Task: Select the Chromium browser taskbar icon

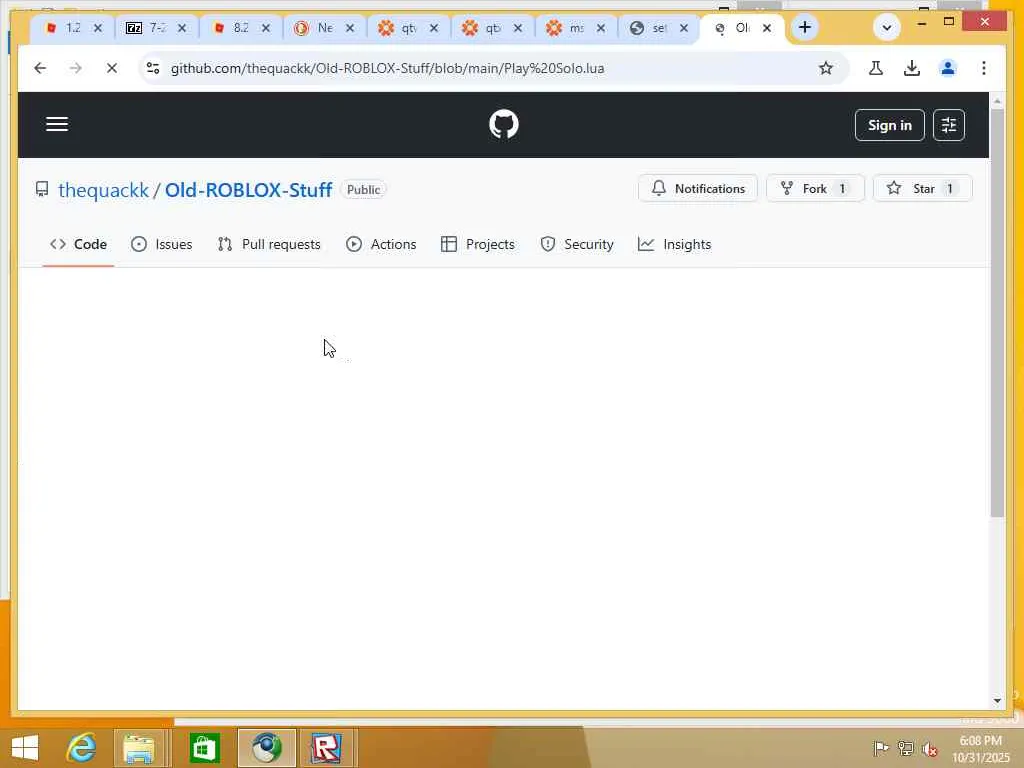Action: tap(266, 748)
